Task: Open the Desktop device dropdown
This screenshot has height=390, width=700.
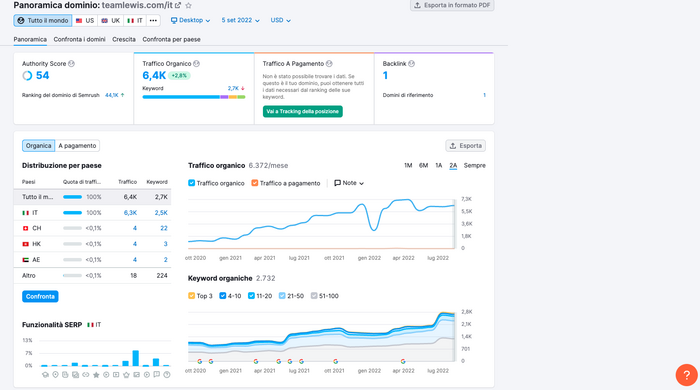Action: pos(191,21)
